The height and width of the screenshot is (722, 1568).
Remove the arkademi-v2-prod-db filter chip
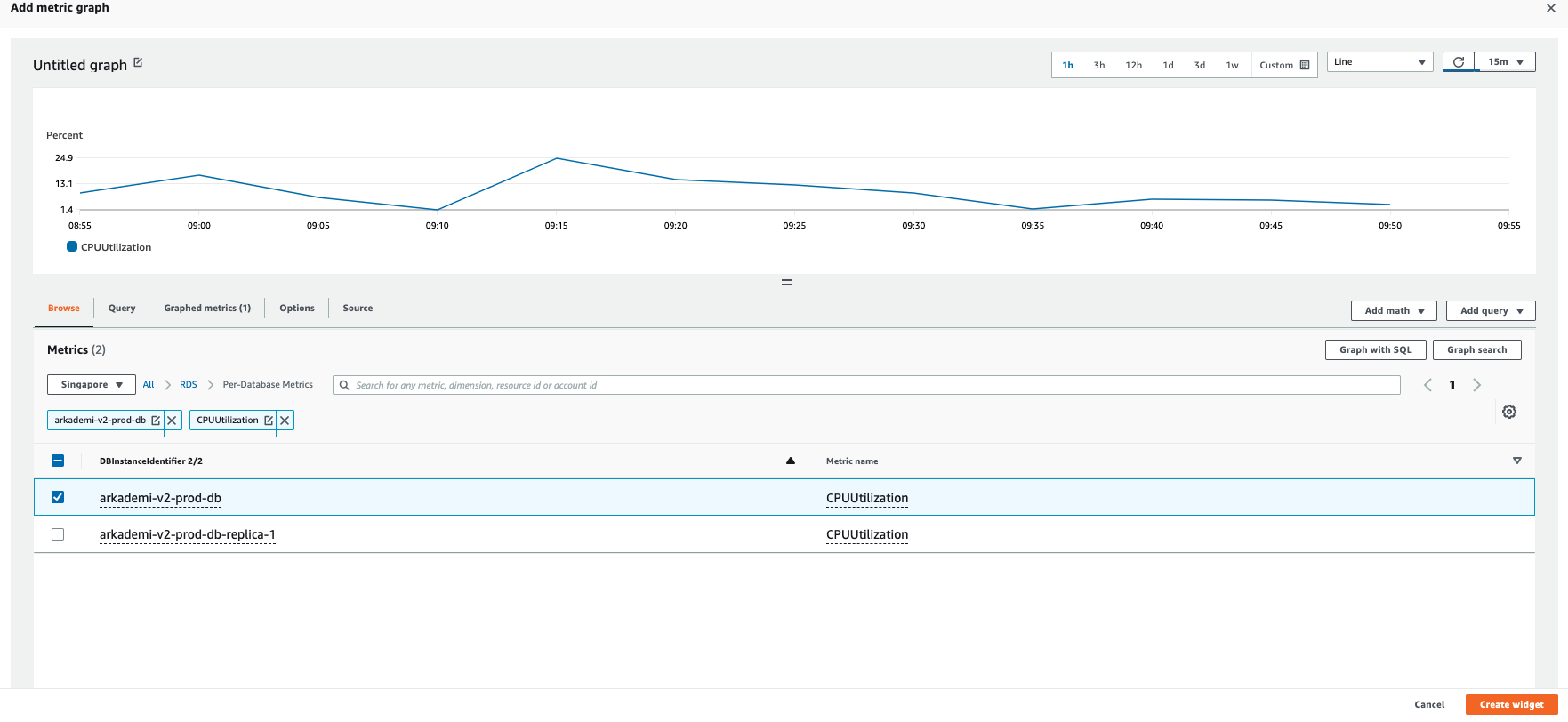pyautogui.click(x=173, y=421)
